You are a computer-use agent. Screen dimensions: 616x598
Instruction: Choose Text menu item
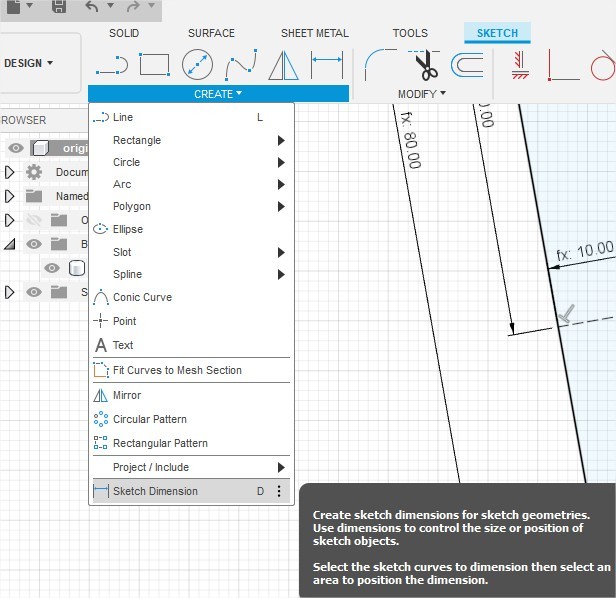point(192,345)
